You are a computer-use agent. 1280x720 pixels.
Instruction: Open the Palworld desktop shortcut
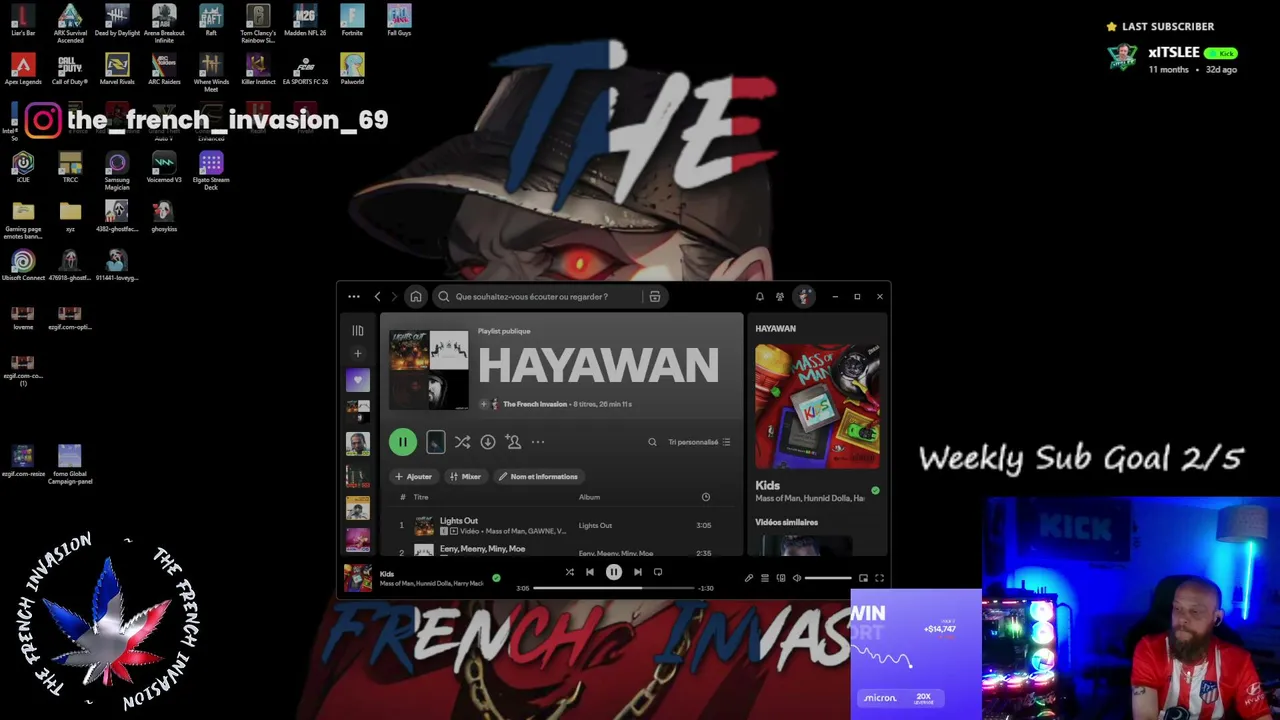(352, 69)
